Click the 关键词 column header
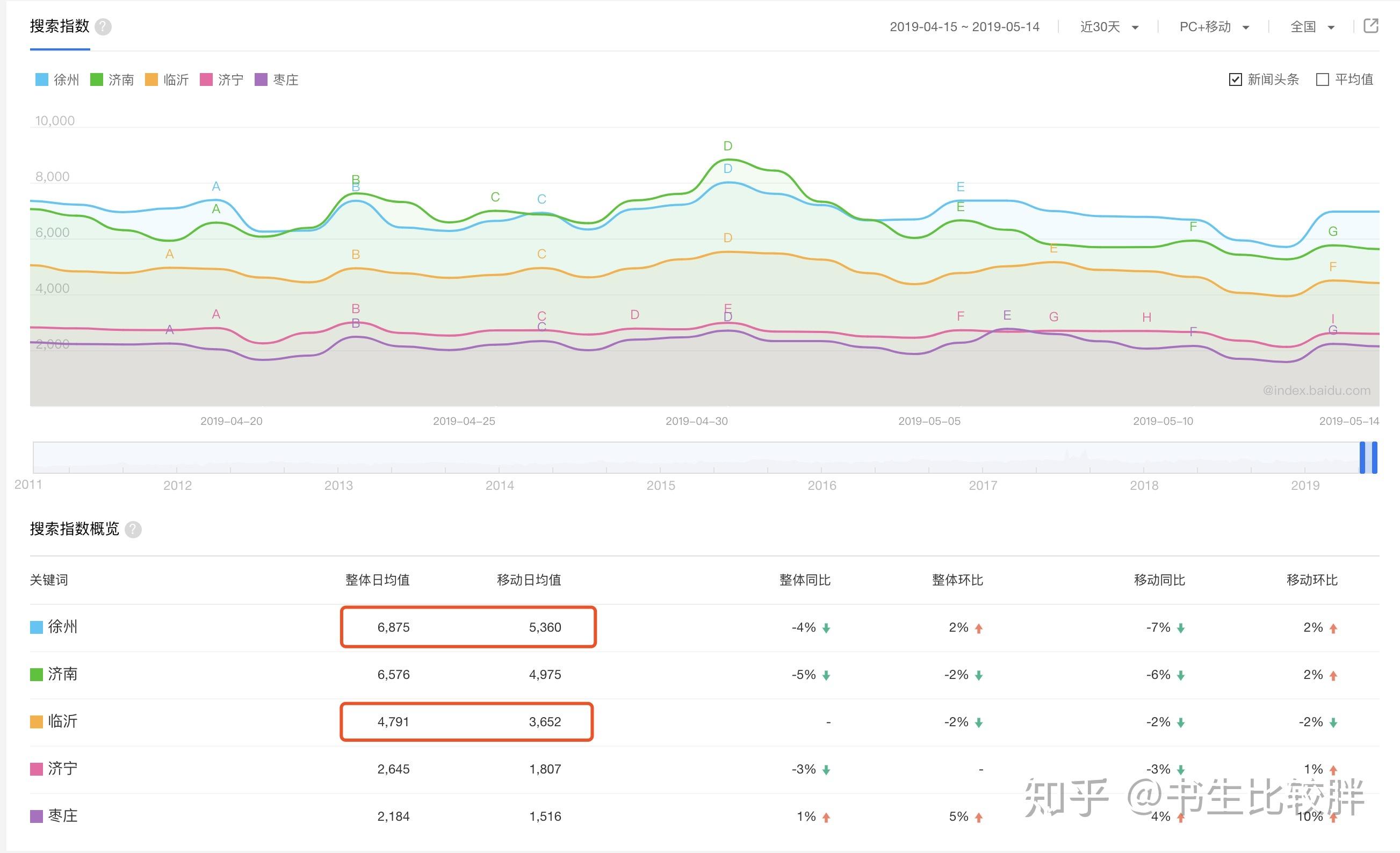Image resolution: width=1400 pixels, height=853 pixels. [49, 580]
